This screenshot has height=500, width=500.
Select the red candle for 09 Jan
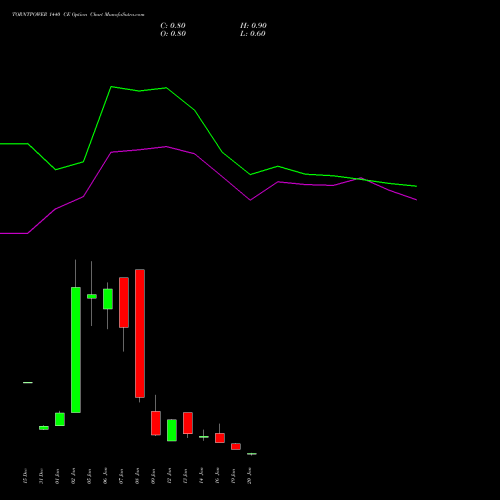[x=156, y=423]
